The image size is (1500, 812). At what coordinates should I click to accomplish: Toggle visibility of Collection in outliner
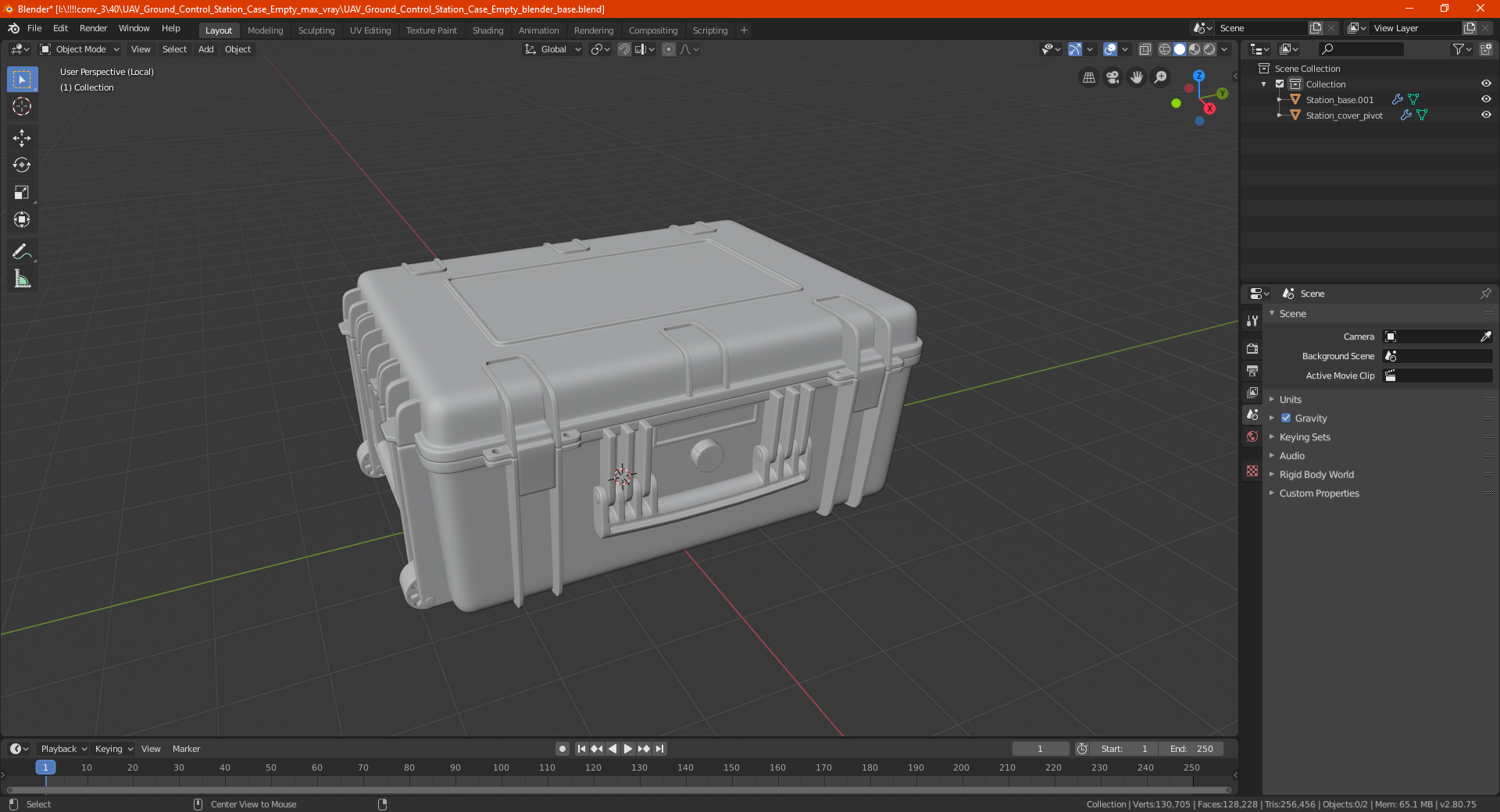[1486, 84]
